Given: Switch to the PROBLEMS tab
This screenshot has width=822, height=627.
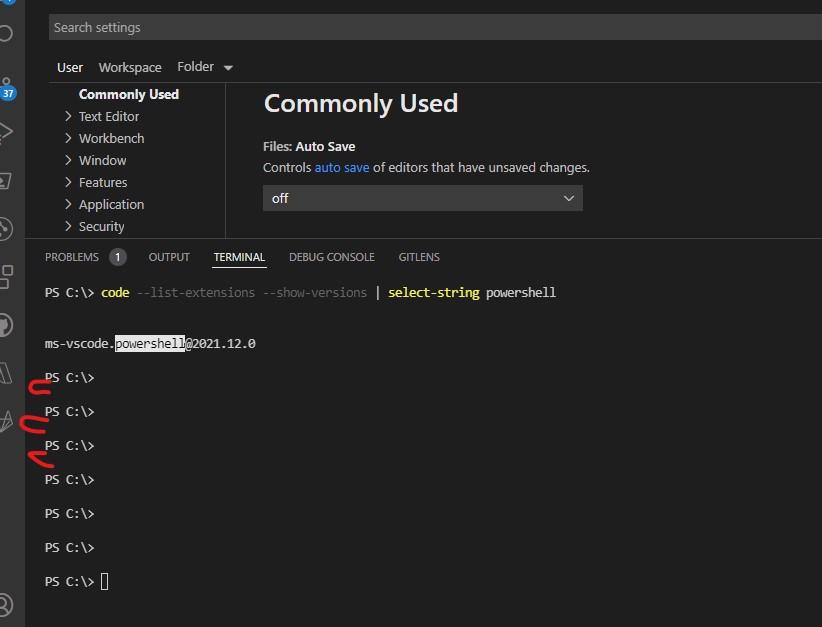Looking at the screenshot, I should (x=73, y=257).
